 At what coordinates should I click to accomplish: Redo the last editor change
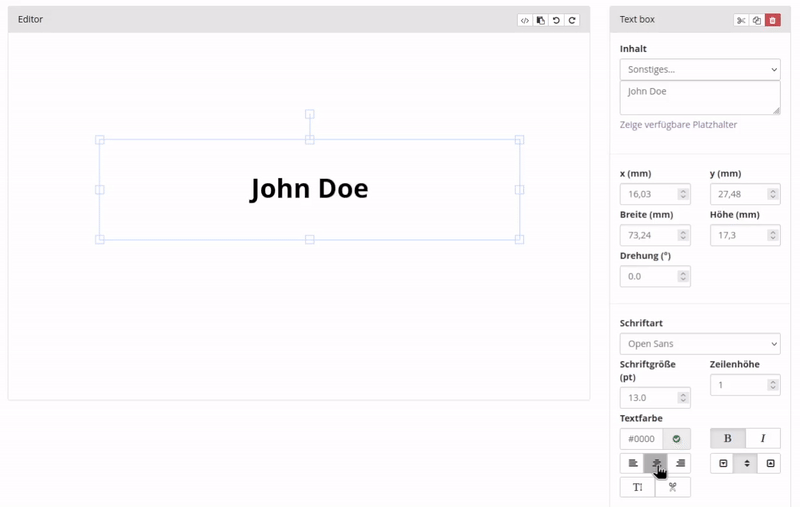tap(572, 20)
